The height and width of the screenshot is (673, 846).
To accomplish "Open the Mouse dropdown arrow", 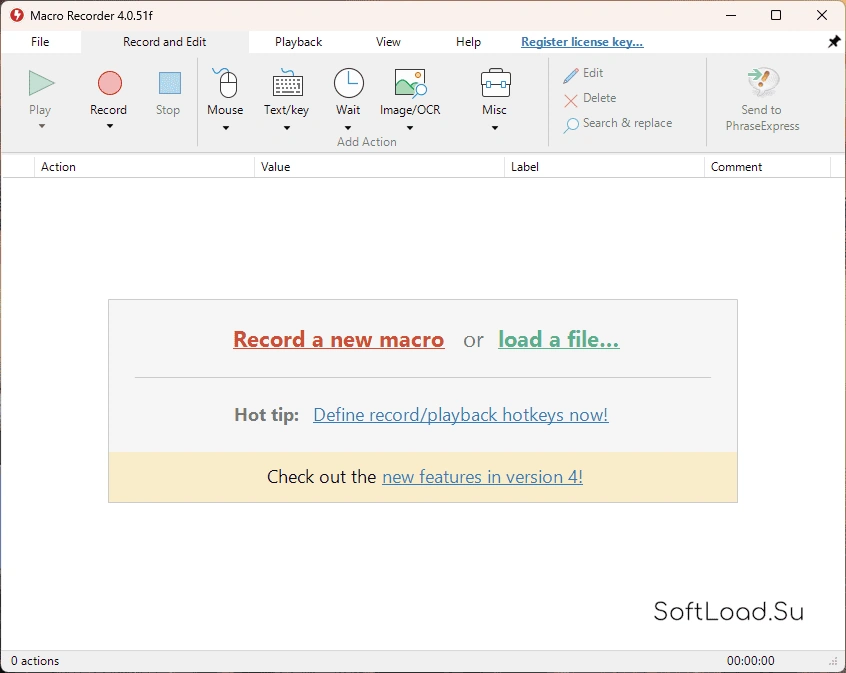I will (x=226, y=128).
